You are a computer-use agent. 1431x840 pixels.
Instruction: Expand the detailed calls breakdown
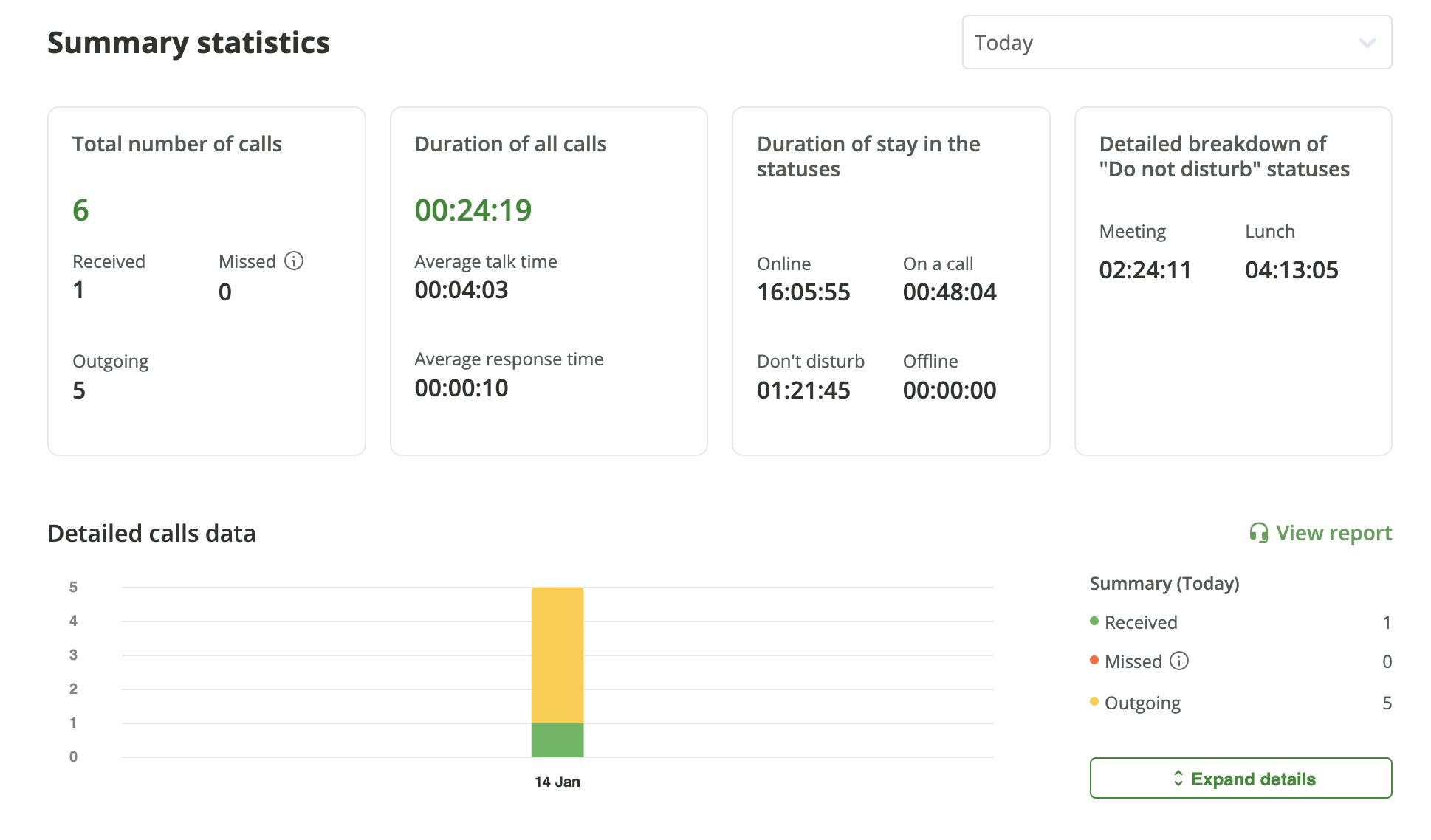click(x=1240, y=778)
